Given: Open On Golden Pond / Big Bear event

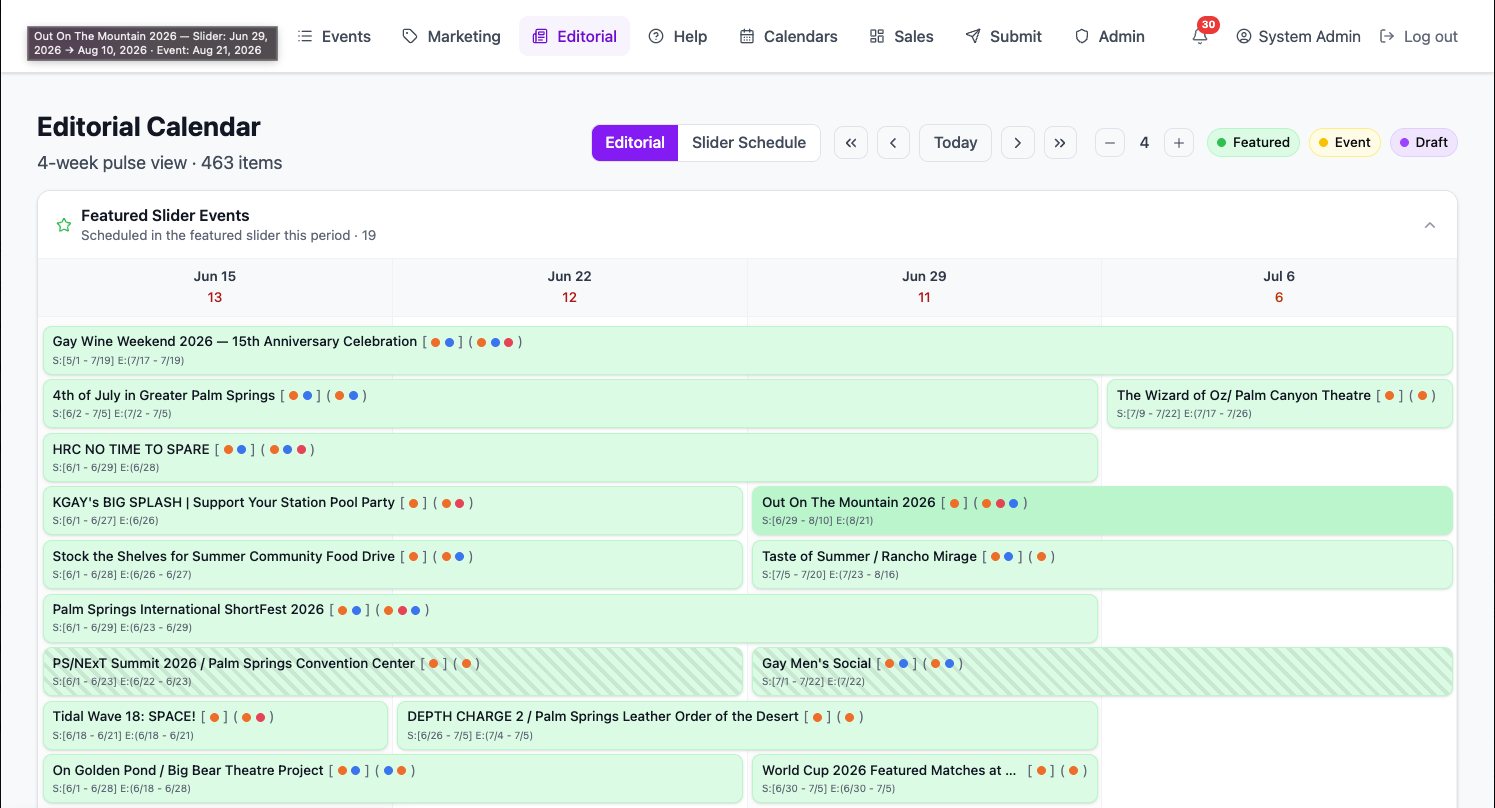Looking at the screenshot, I should (393, 780).
